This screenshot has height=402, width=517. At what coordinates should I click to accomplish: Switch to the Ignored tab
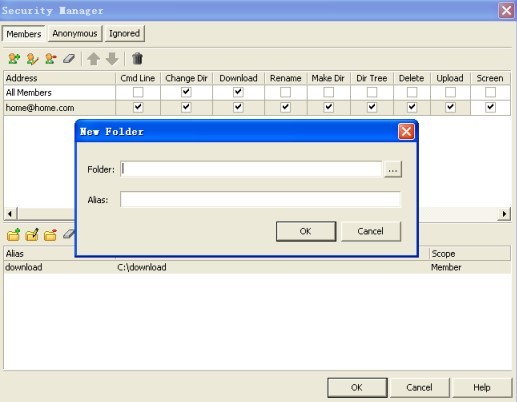coord(125,34)
